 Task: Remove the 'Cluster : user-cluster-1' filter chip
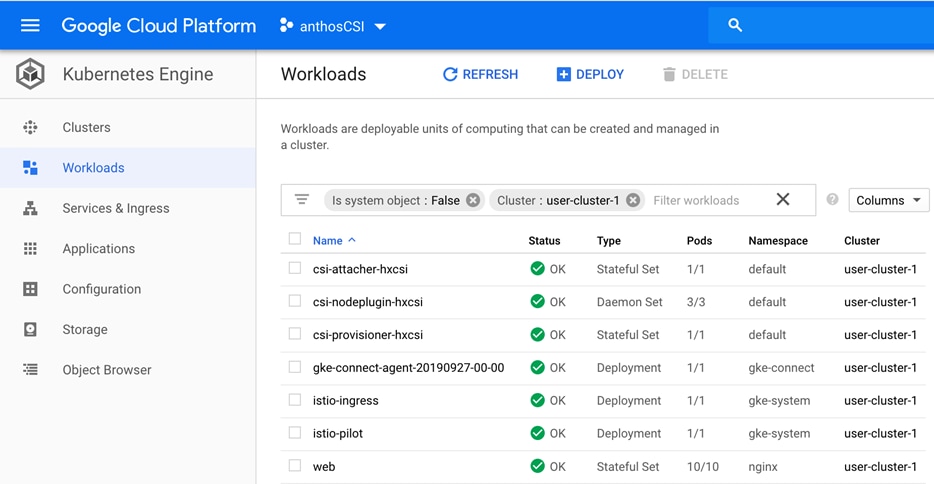pos(633,201)
